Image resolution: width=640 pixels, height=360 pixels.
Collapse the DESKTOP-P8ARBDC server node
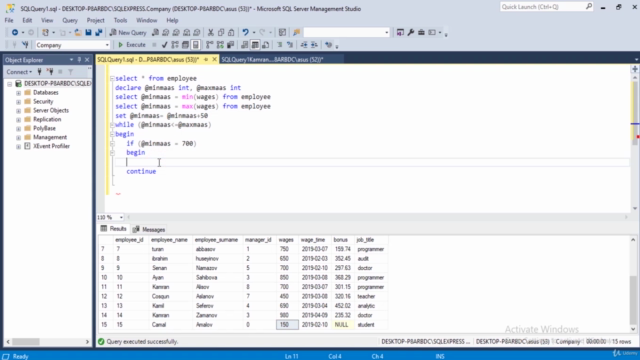(9, 84)
